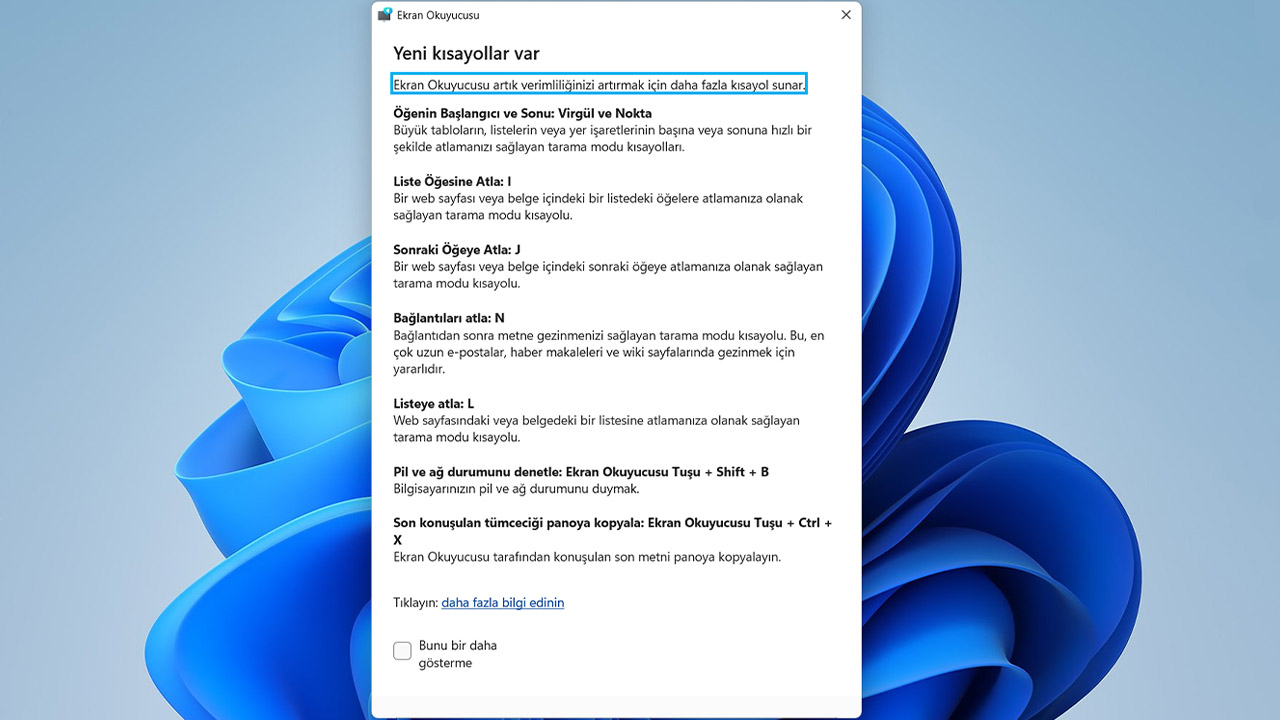This screenshot has width=1280, height=720.
Task: Click the 'Liste Öğesine Atla: I' heading
Action: [x=452, y=181]
